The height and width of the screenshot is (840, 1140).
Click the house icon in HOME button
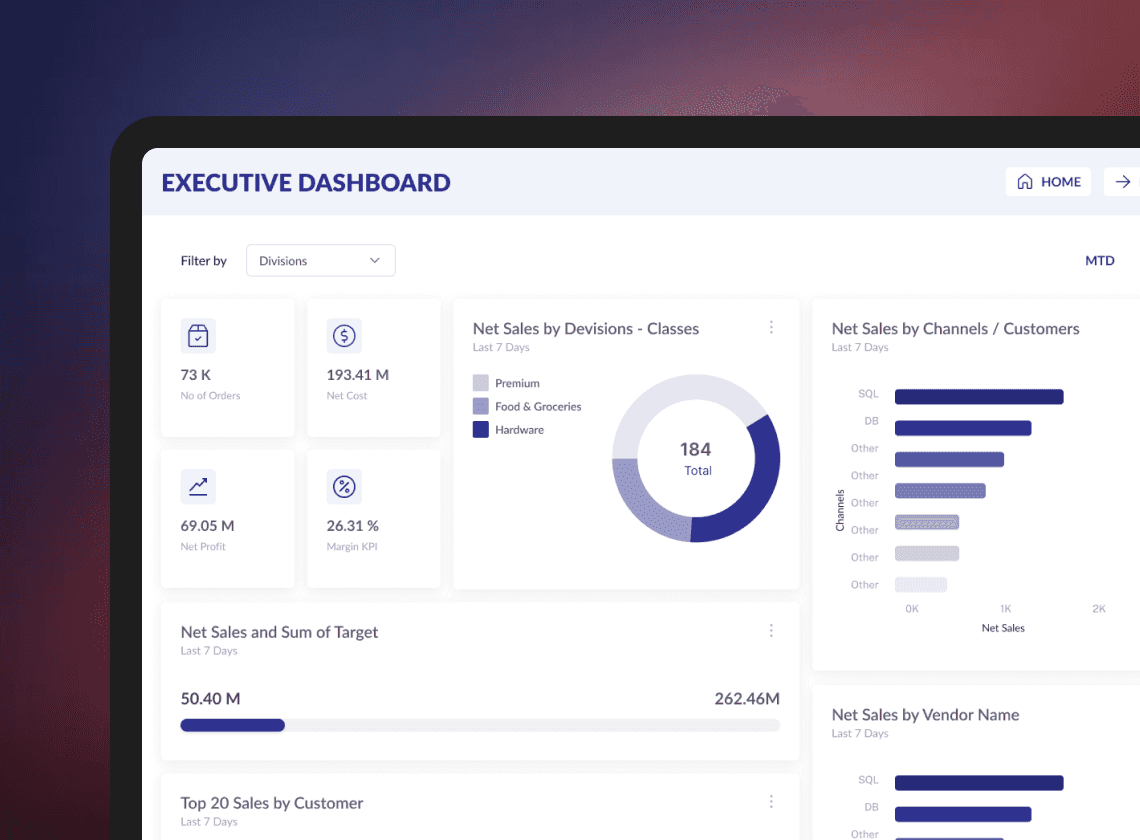[1024, 182]
